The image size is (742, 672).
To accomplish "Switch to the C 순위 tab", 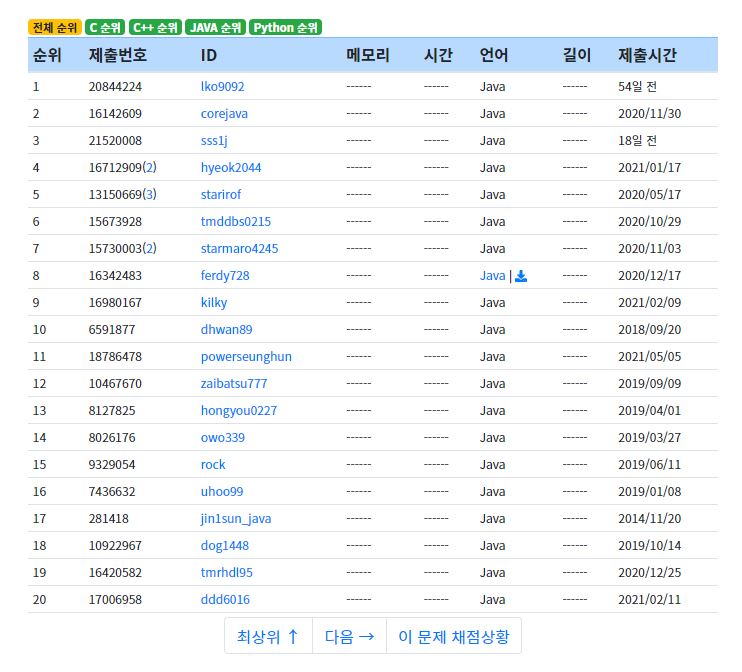I will click(105, 27).
